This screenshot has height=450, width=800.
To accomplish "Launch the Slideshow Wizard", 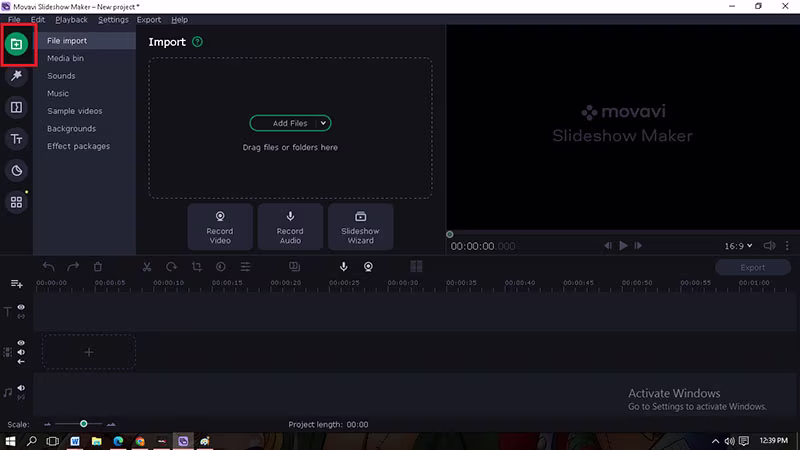I will click(x=361, y=227).
